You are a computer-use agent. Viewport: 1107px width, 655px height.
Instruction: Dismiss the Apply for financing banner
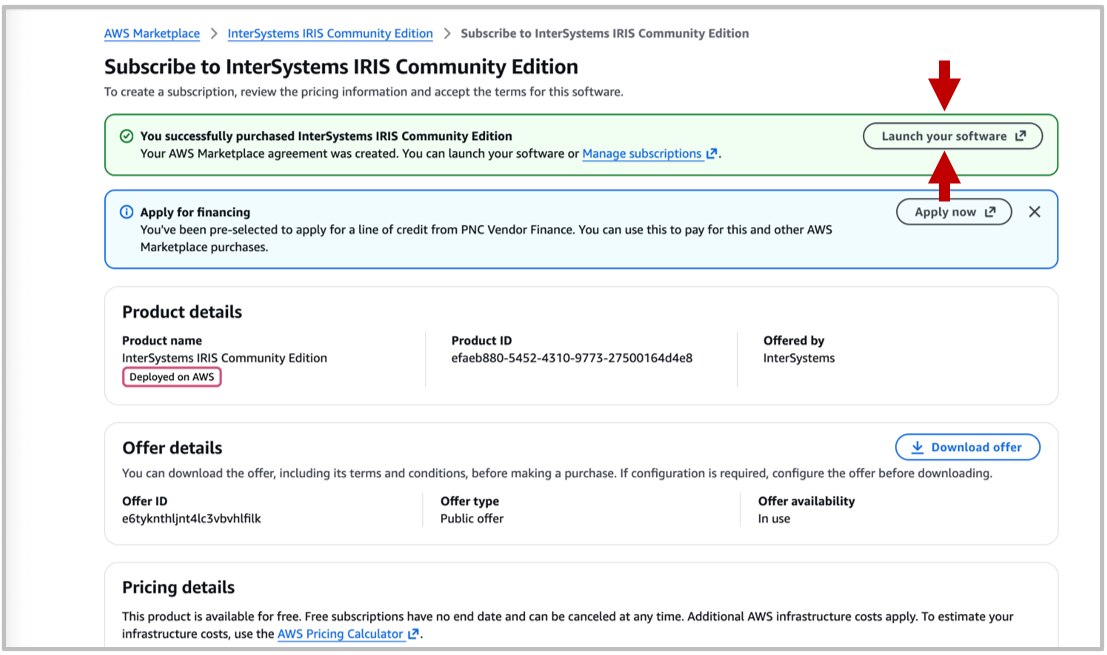point(1034,211)
